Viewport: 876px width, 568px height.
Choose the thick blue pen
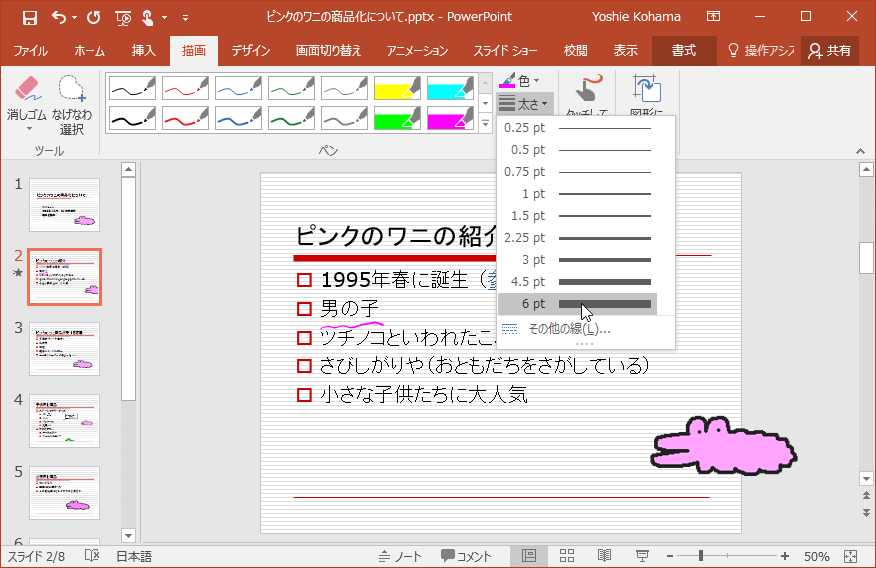click(239, 118)
